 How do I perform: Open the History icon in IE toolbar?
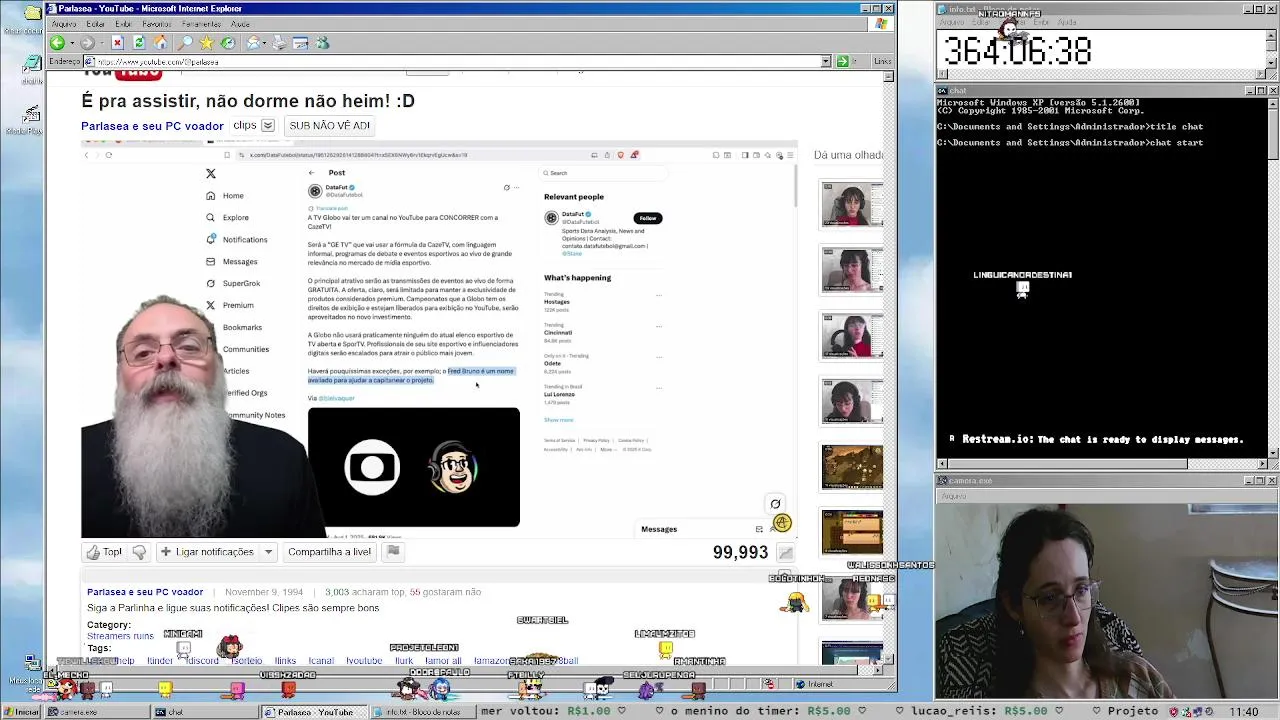click(x=228, y=43)
